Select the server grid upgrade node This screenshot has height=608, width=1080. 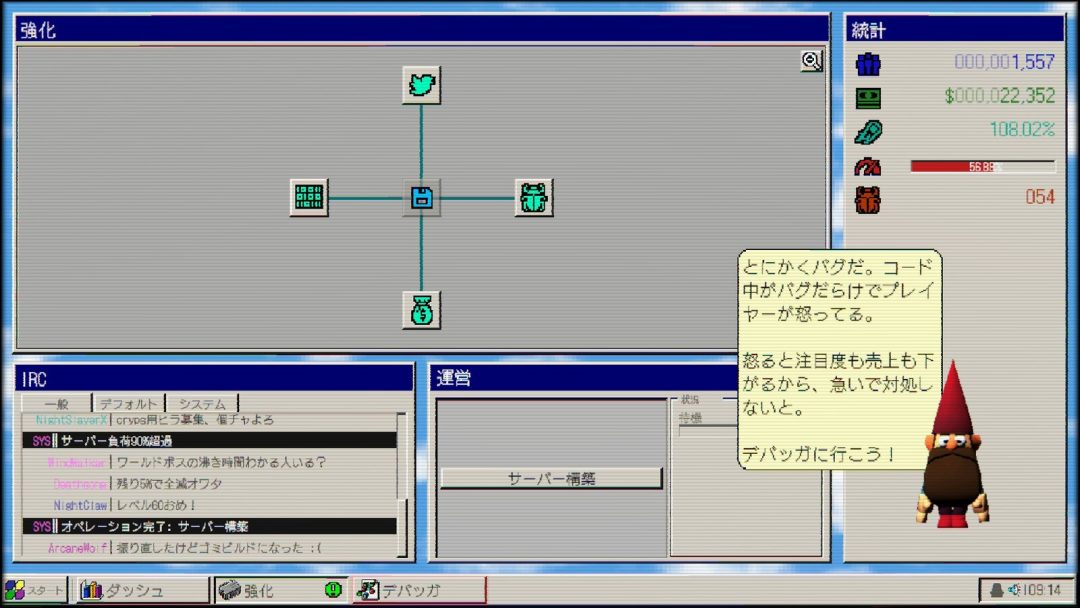point(309,198)
